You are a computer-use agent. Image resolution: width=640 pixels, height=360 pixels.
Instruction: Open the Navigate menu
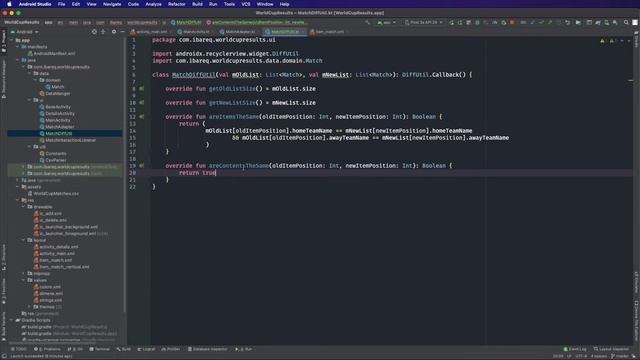[112, 4]
